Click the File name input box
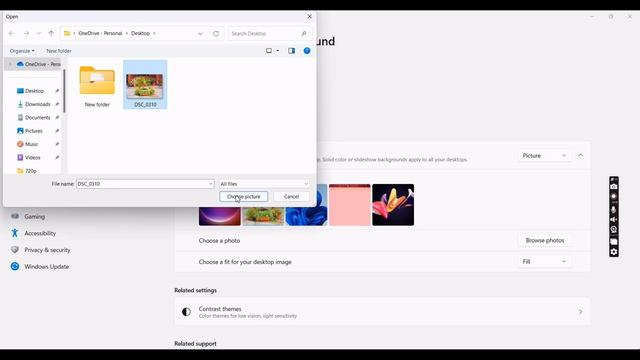Viewport: 640px width, 360px height. 142,184
